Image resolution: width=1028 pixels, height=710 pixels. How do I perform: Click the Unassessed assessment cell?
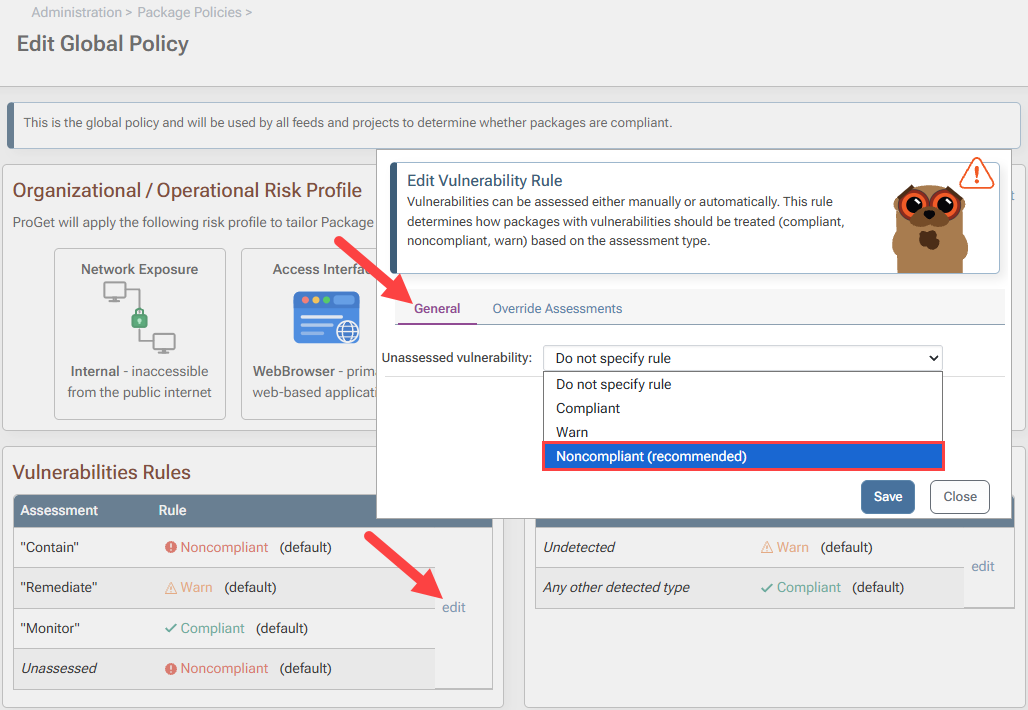pos(58,668)
